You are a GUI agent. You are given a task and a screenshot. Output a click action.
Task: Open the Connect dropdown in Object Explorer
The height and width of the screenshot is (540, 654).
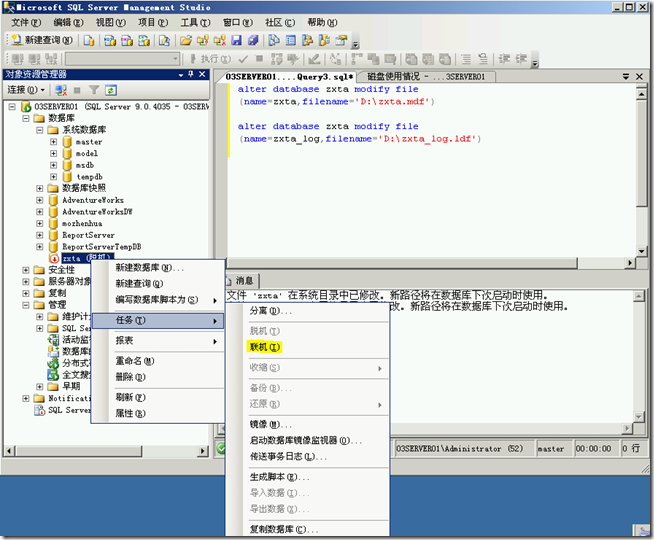26,90
